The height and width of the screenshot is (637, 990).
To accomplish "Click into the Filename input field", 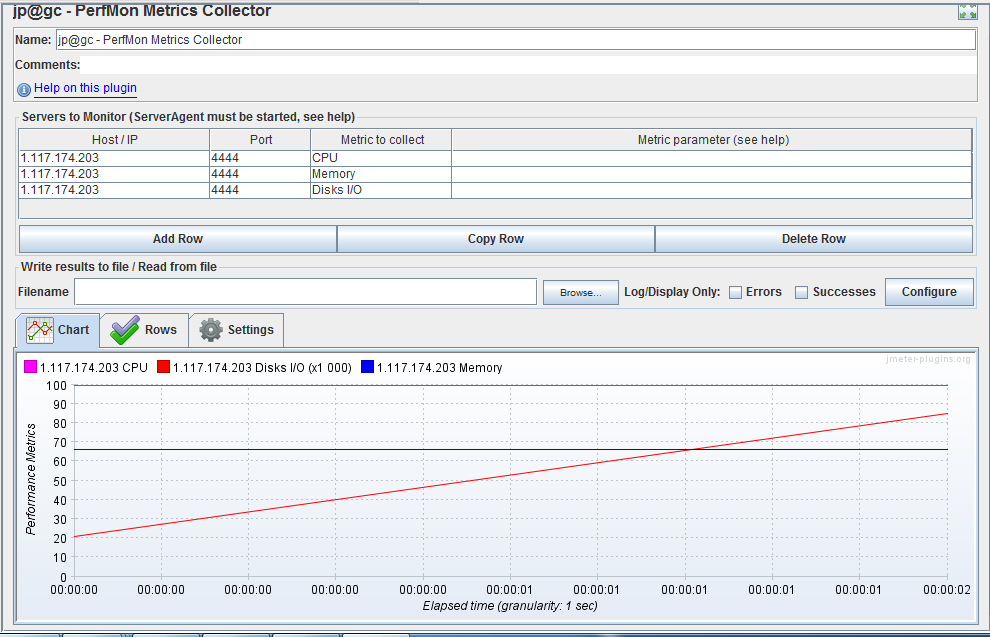I will coord(305,292).
